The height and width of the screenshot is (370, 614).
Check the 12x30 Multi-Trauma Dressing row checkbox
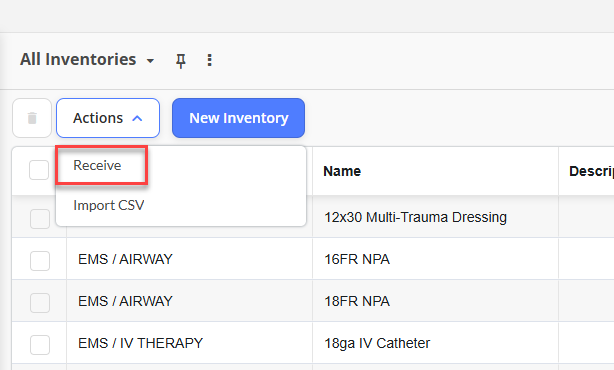[40, 218]
